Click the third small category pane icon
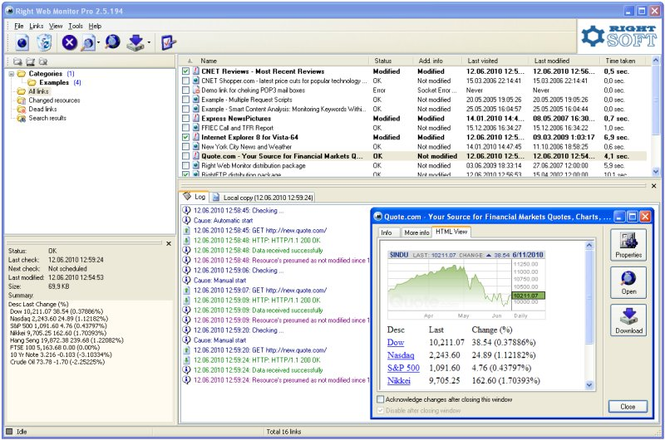The image size is (665, 440). (x=43, y=62)
